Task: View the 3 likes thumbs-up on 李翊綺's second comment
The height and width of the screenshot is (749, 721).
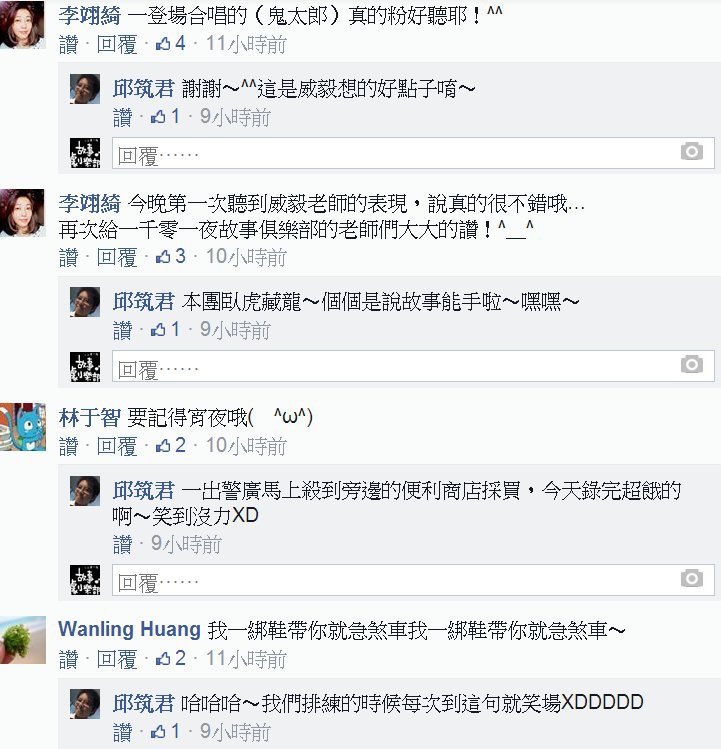Action: point(171,257)
